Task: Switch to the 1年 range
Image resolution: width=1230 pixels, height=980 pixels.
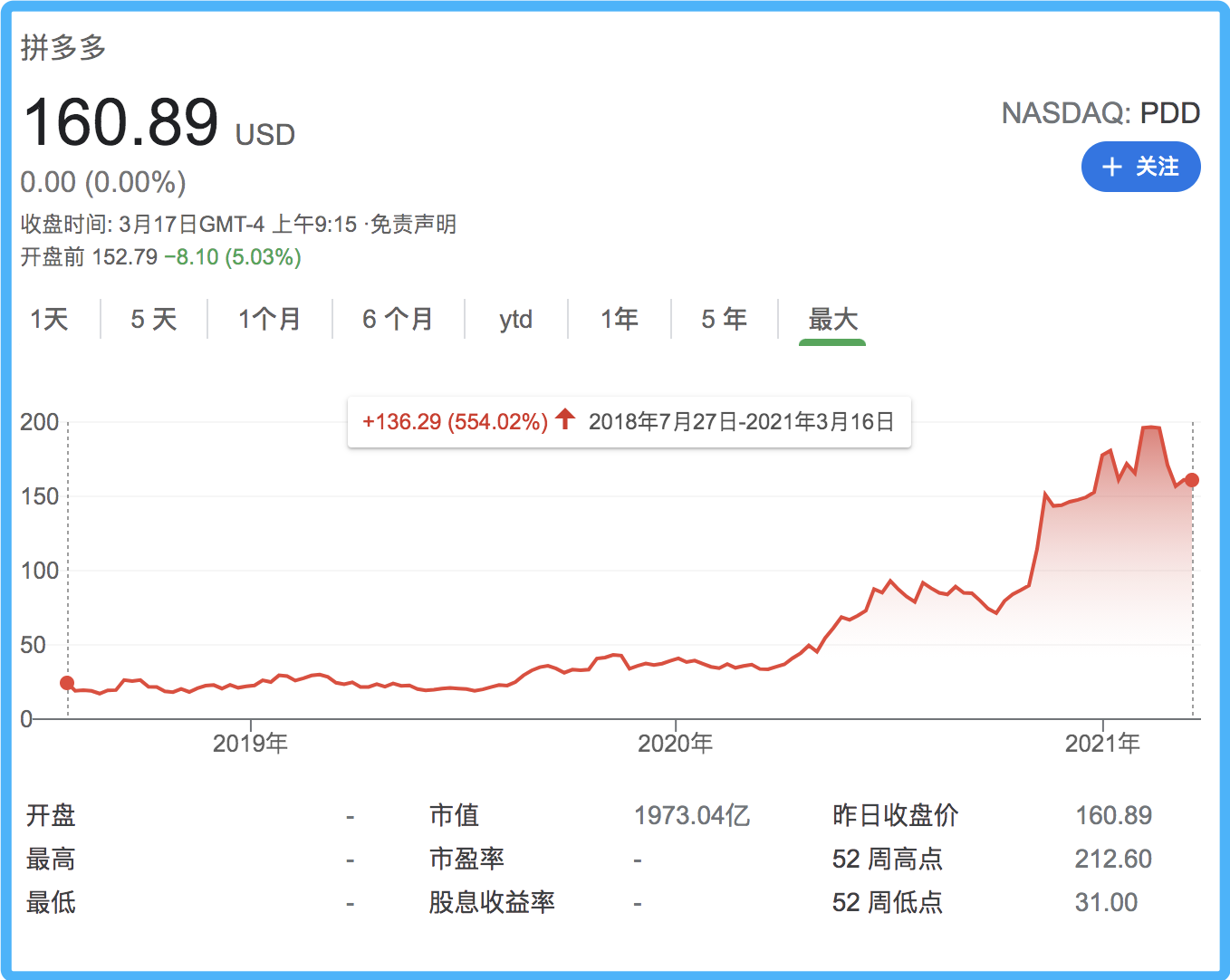Action: click(620, 319)
